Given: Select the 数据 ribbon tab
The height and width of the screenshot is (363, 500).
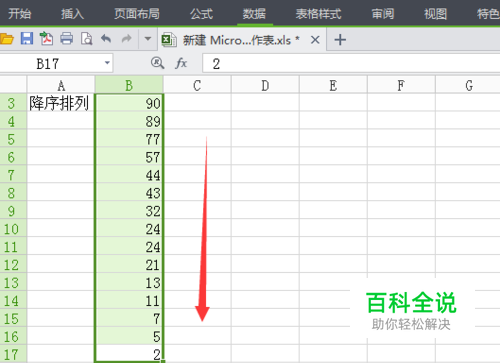Looking at the screenshot, I should (x=255, y=14).
